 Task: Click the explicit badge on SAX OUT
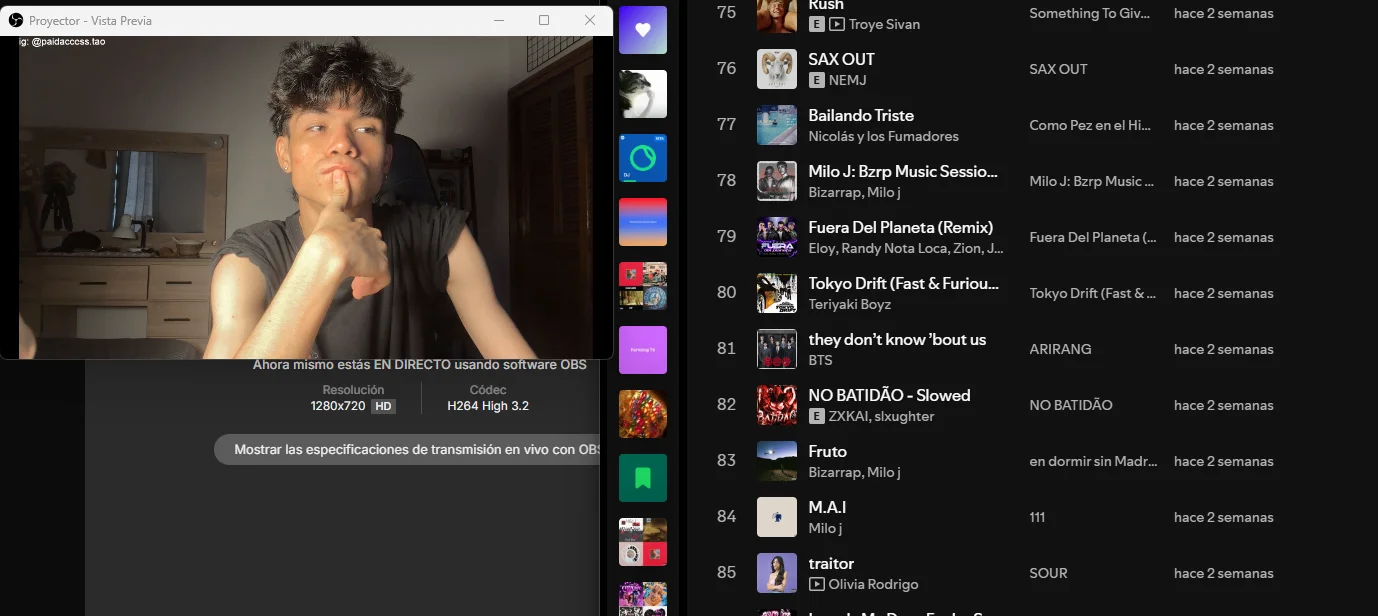[x=816, y=80]
